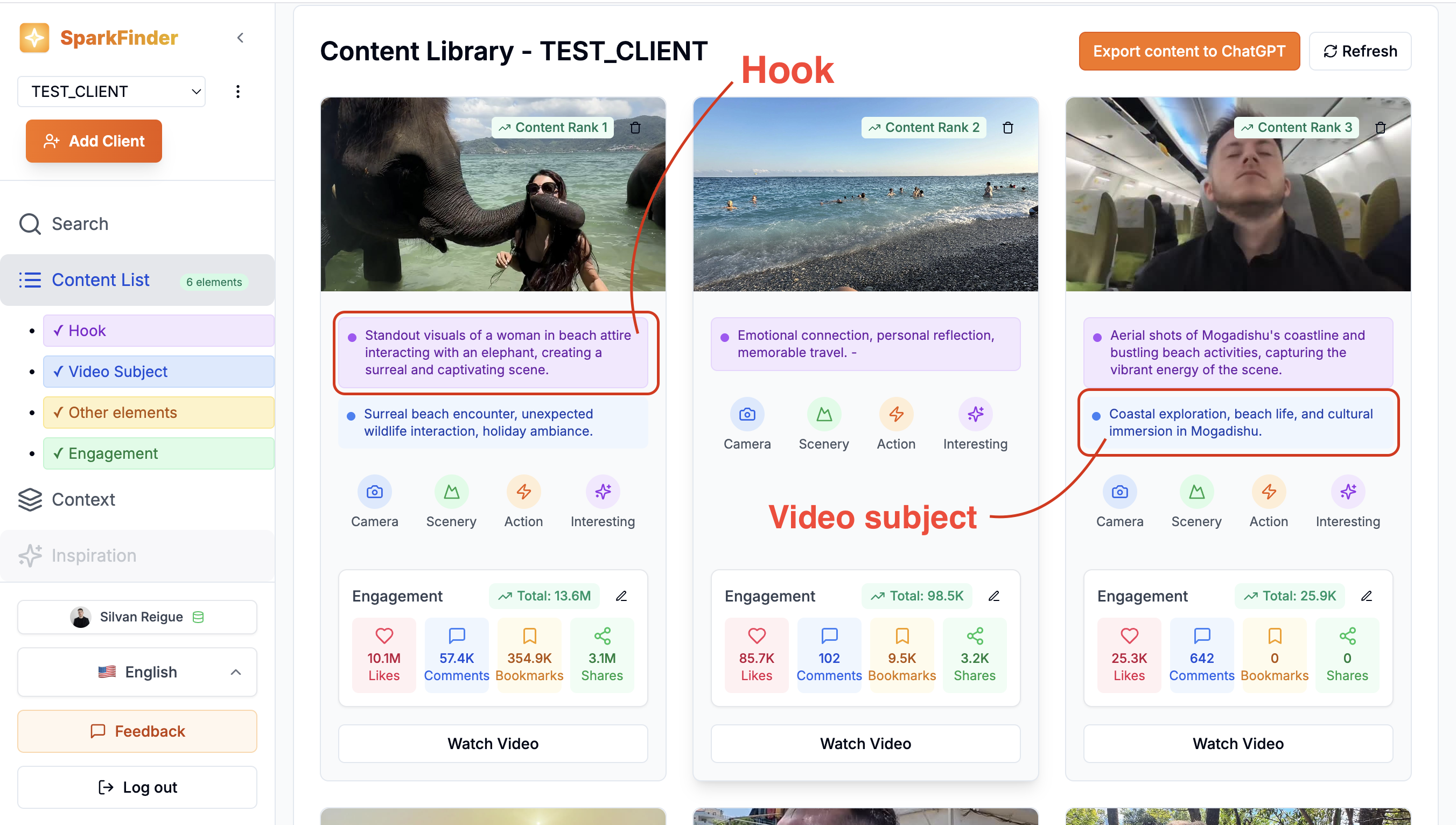Collapse the sidebar using the chevron arrow
Viewport: 1456px width, 825px height.
(240, 37)
